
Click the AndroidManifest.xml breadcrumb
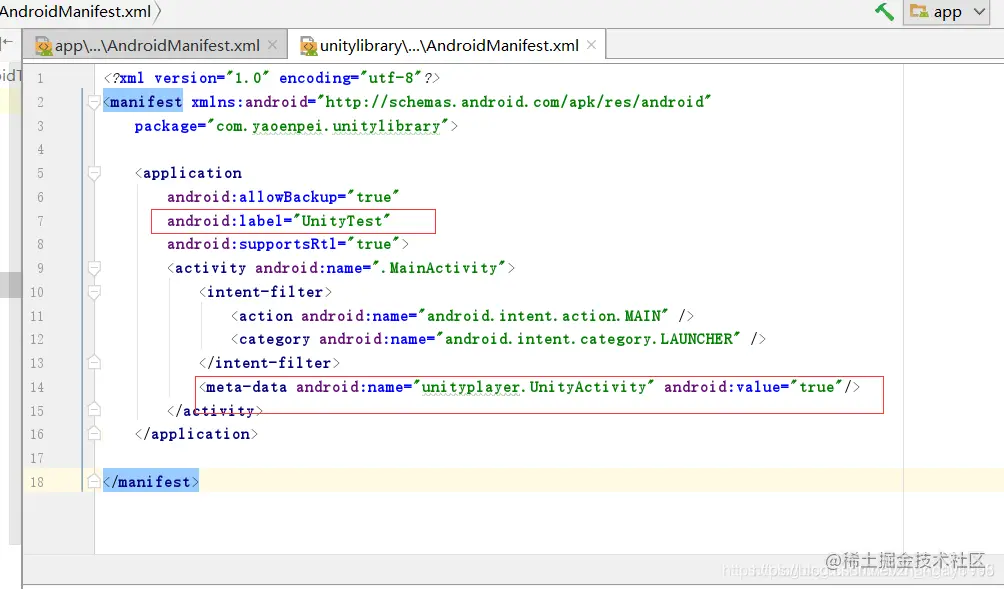(76, 12)
